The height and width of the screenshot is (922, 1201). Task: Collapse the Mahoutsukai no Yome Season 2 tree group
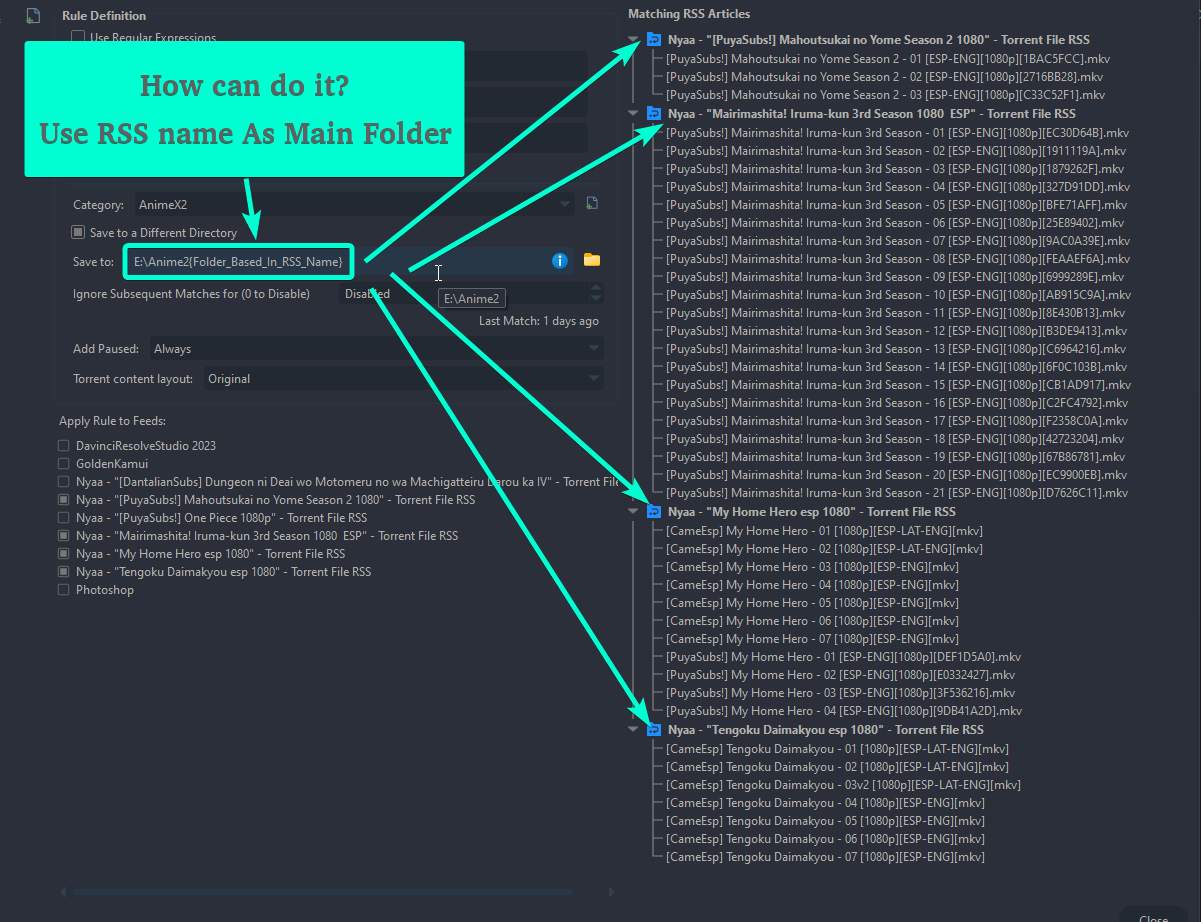coord(633,40)
